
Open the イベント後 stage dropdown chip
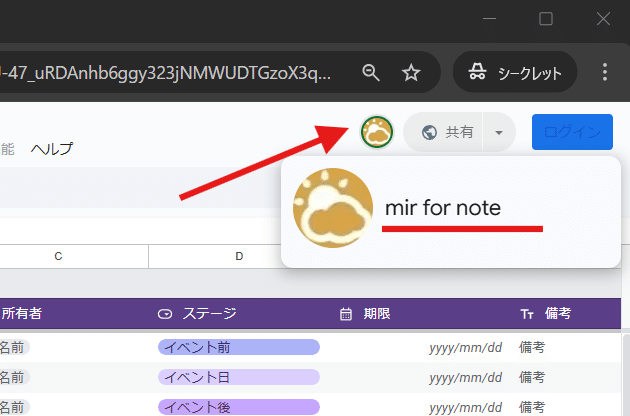pos(239,407)
